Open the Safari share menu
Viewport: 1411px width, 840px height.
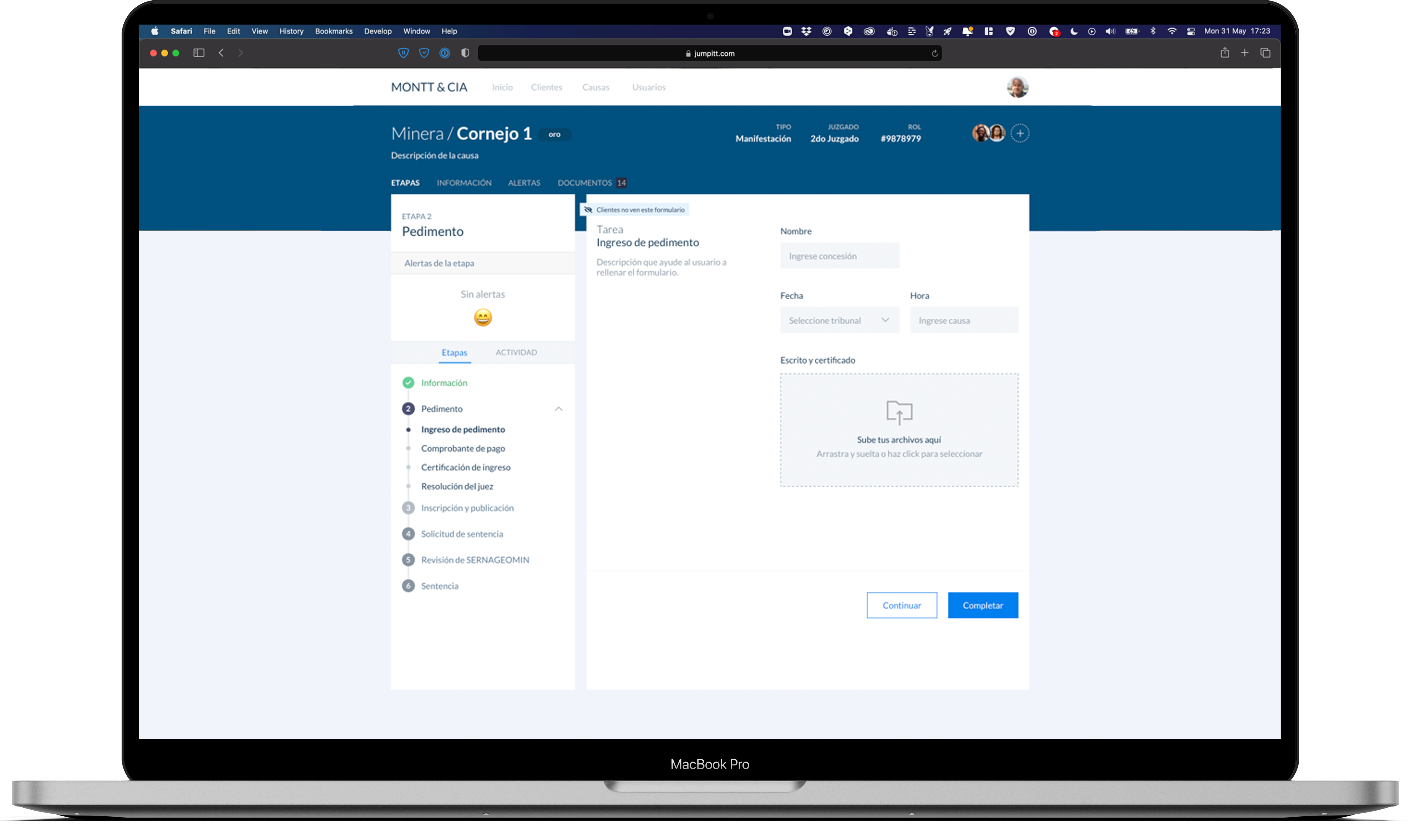pyautogui.click(x=1224, y=53)
